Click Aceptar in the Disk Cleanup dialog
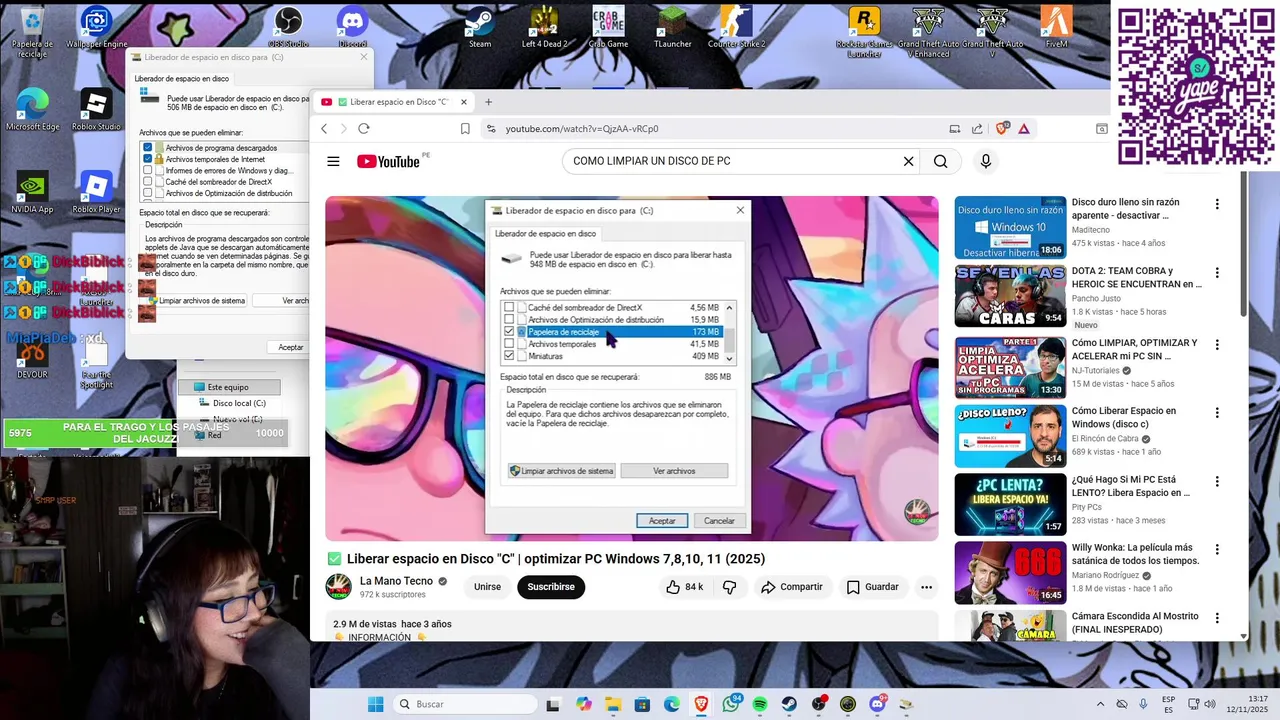This screenshot has height=720, width=1280. click(x=290, y=347)
